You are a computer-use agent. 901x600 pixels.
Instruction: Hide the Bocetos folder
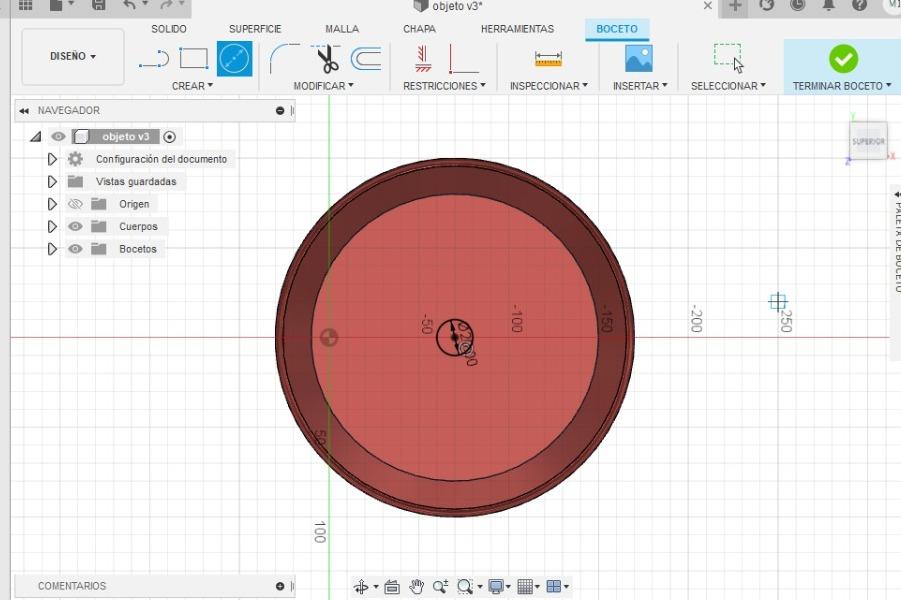point(75,249)
